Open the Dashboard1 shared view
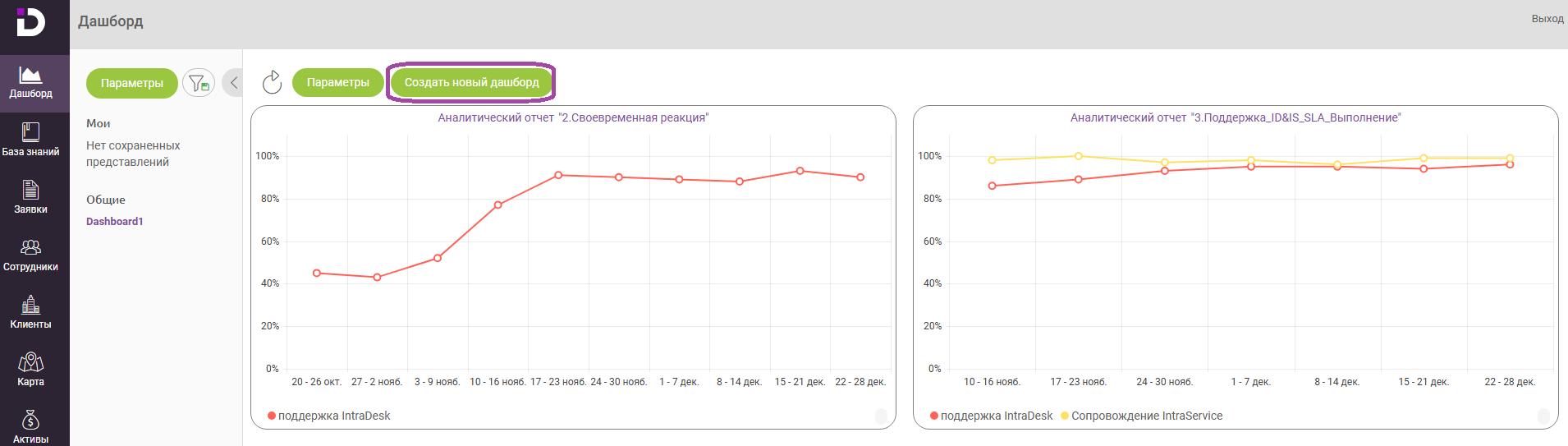The width and height of the screenshot is (1568, 446). coord(115,222)
